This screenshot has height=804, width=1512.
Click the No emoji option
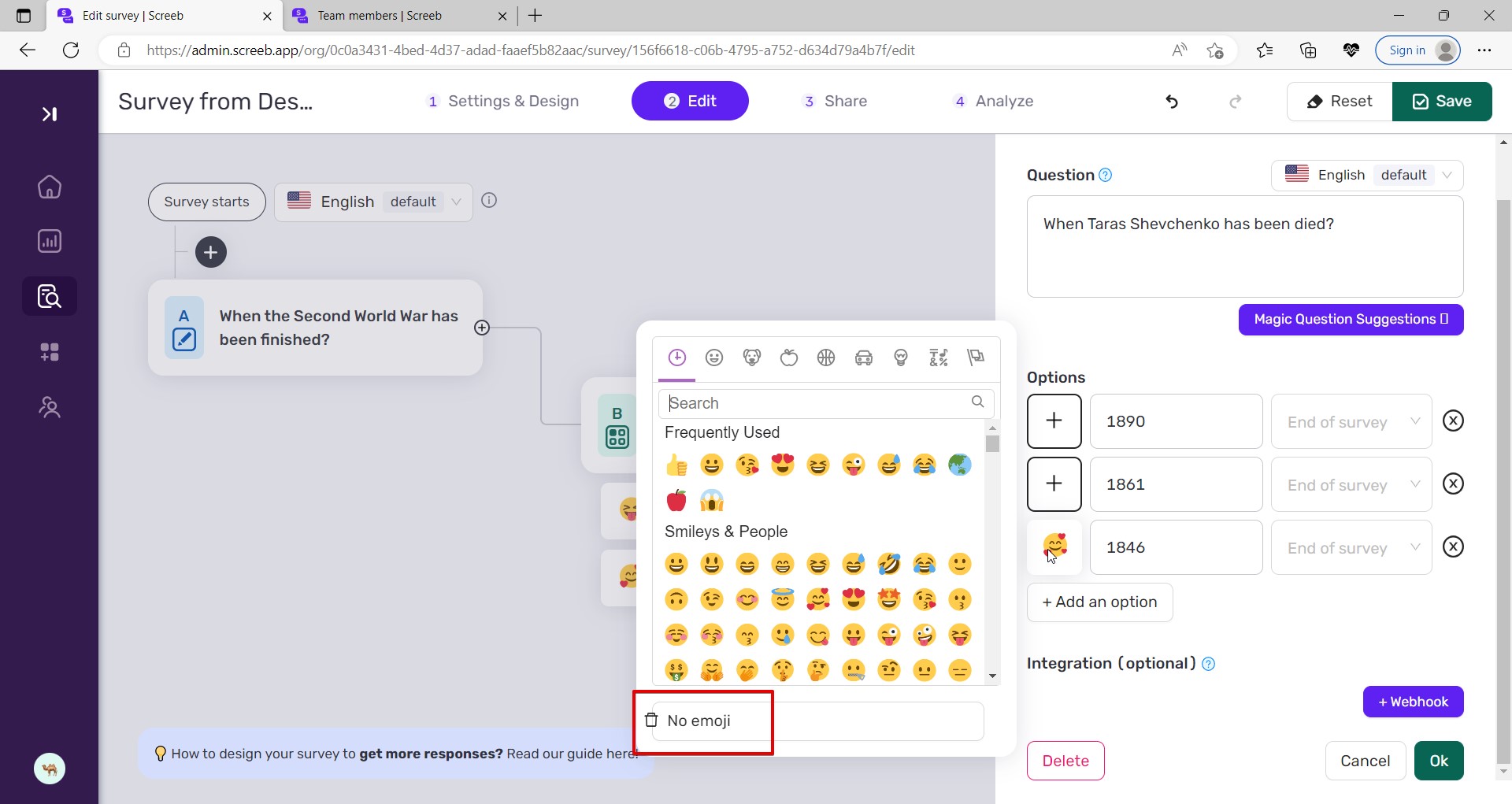pos(817,721)
